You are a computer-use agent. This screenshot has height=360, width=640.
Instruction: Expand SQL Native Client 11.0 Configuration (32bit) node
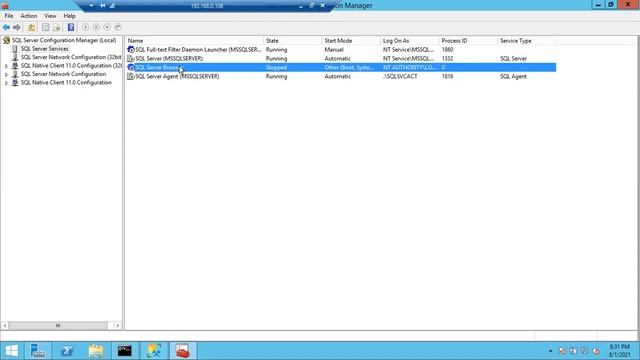coord(6,66)
